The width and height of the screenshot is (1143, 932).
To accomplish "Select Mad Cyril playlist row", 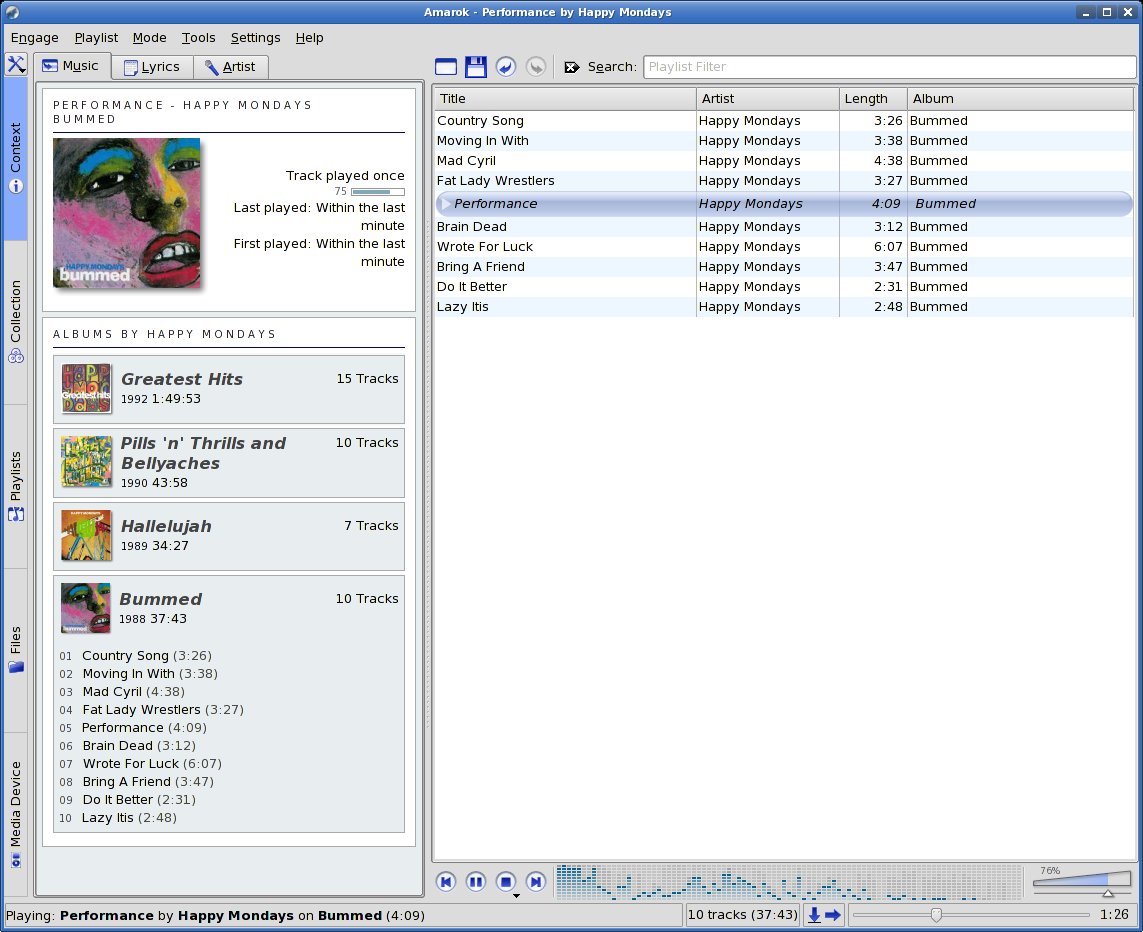I will click(x=784, y=161).
